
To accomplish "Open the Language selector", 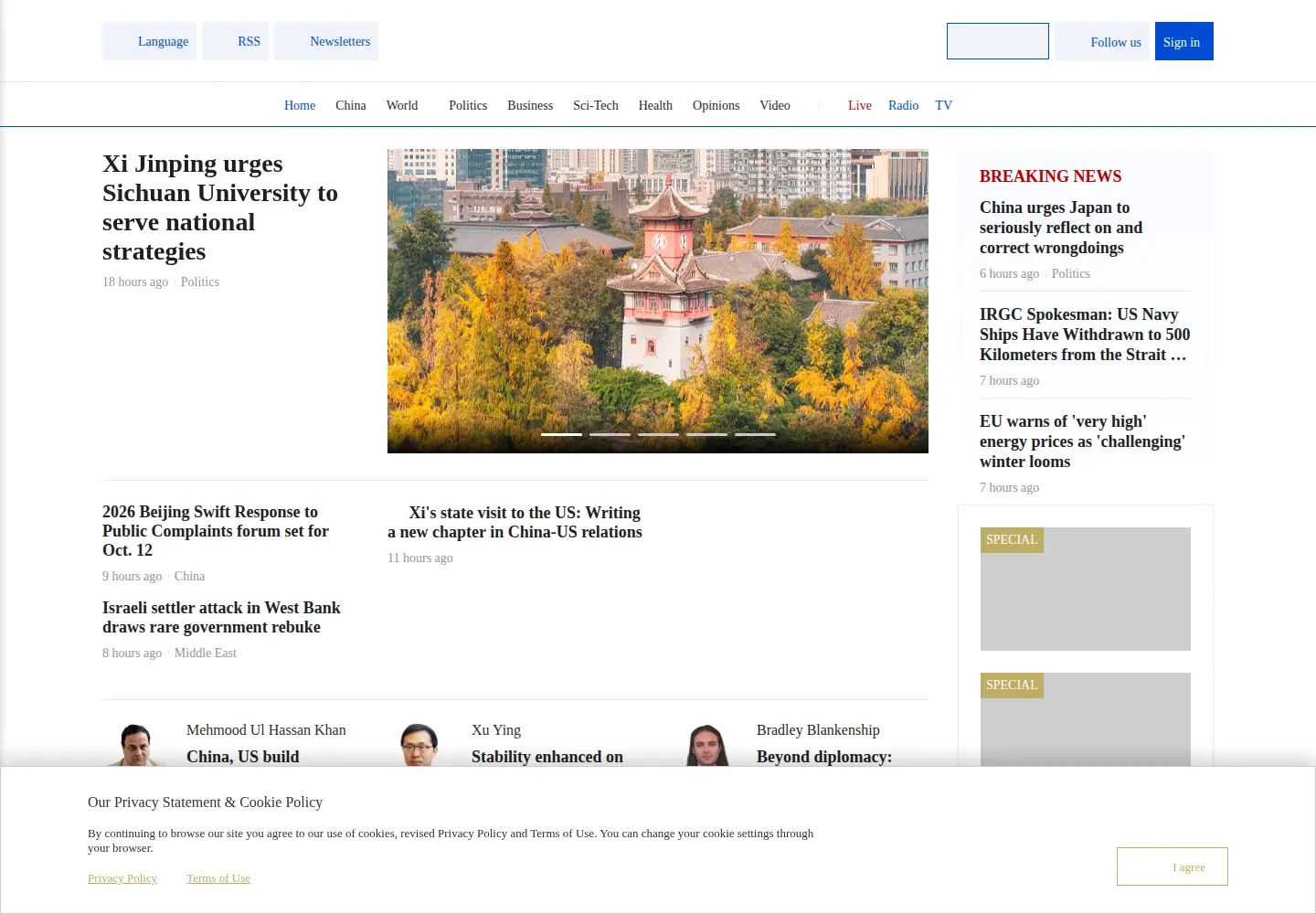I will (149, 41).
